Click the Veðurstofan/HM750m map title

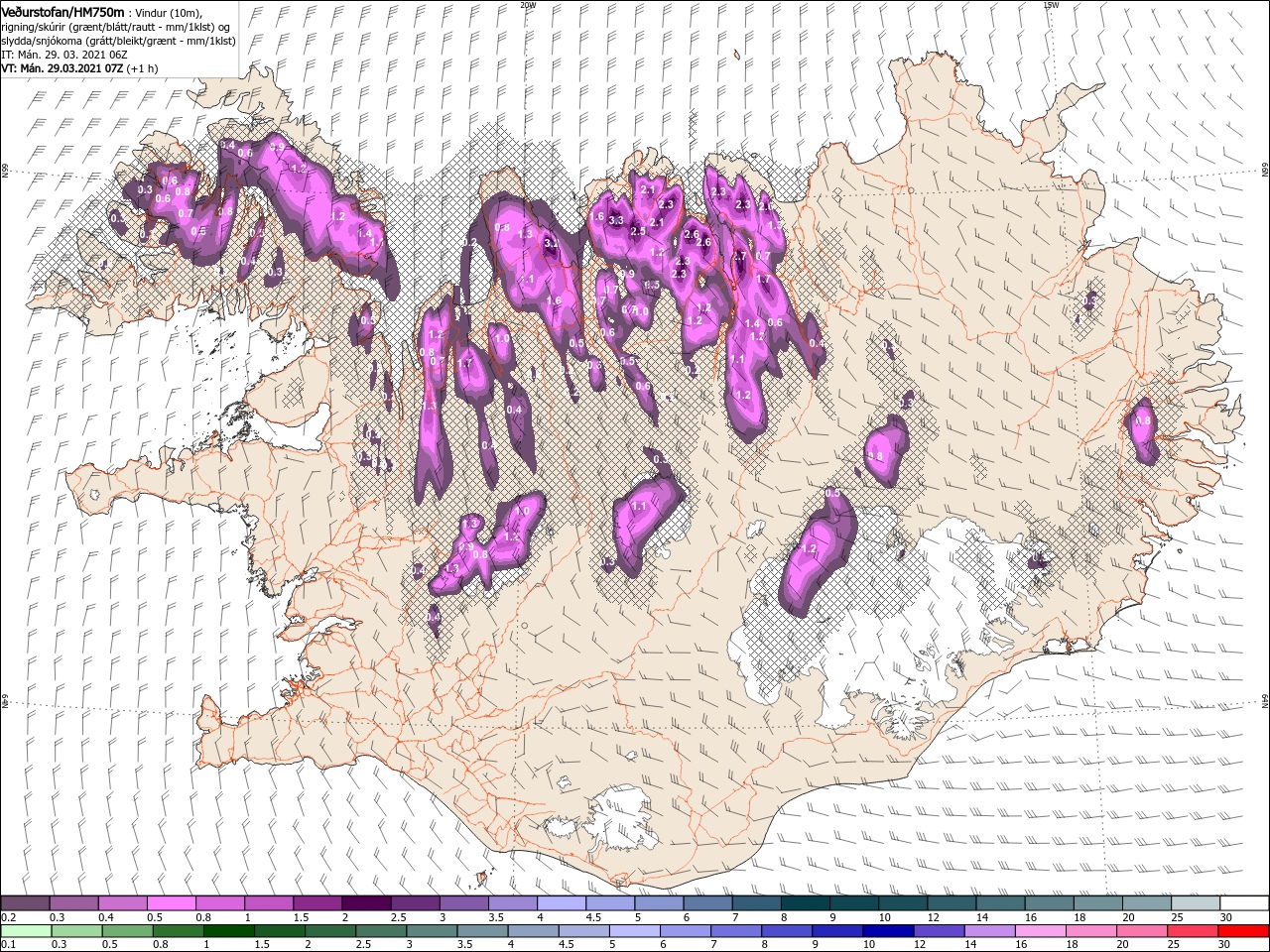pos(63,11)
